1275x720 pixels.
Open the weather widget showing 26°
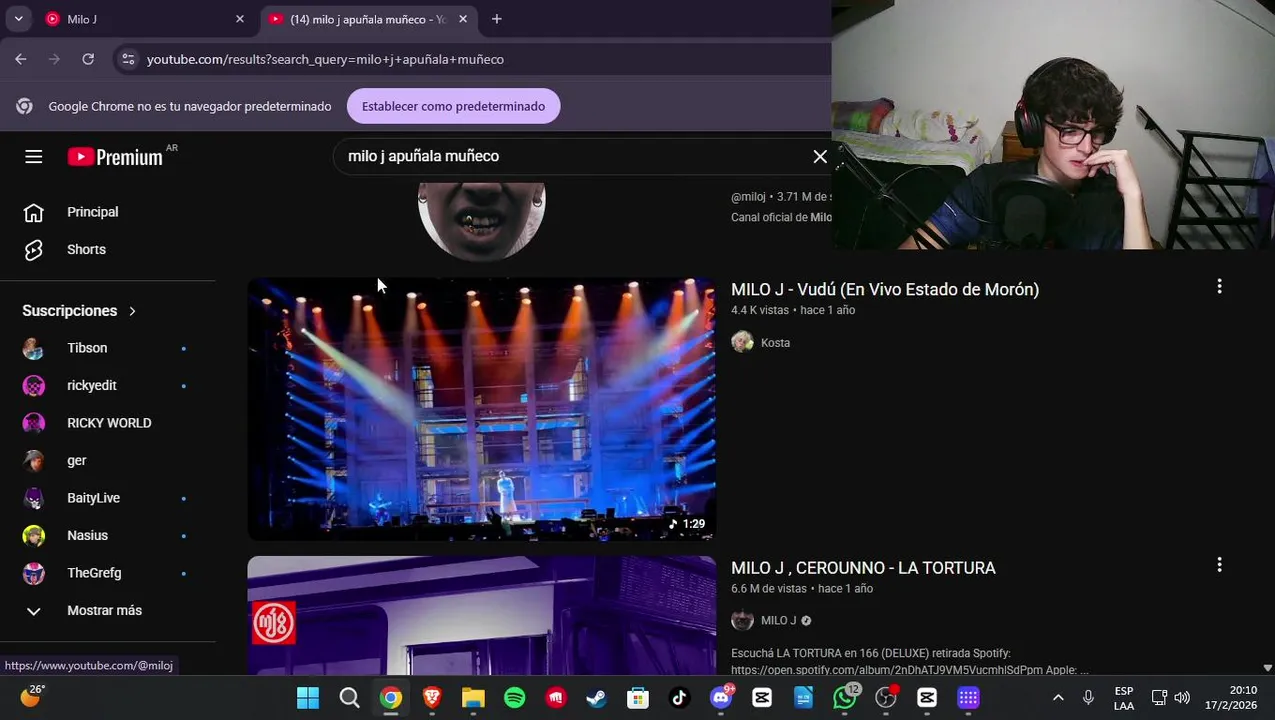(32, 696)
